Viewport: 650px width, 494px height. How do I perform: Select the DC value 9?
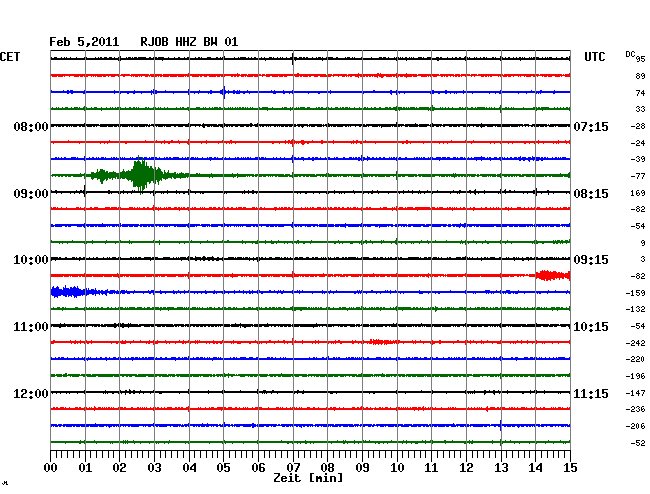pos(643,243)
